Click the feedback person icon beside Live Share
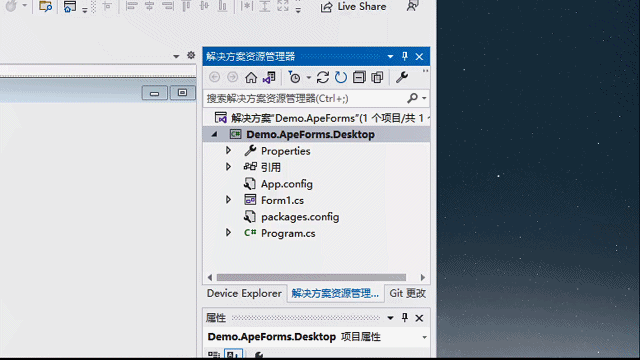Image resolution: width=640 pixels, height=360 pixels. (x=412, y=6)
